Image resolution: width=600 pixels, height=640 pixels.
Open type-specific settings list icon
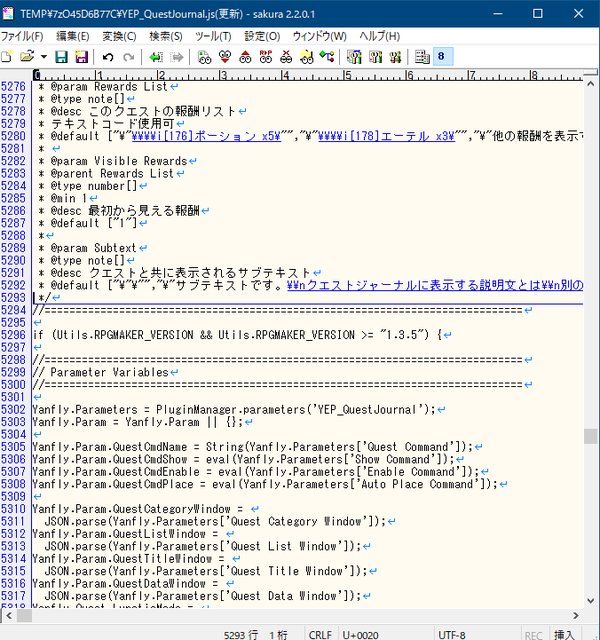[354, 57]
